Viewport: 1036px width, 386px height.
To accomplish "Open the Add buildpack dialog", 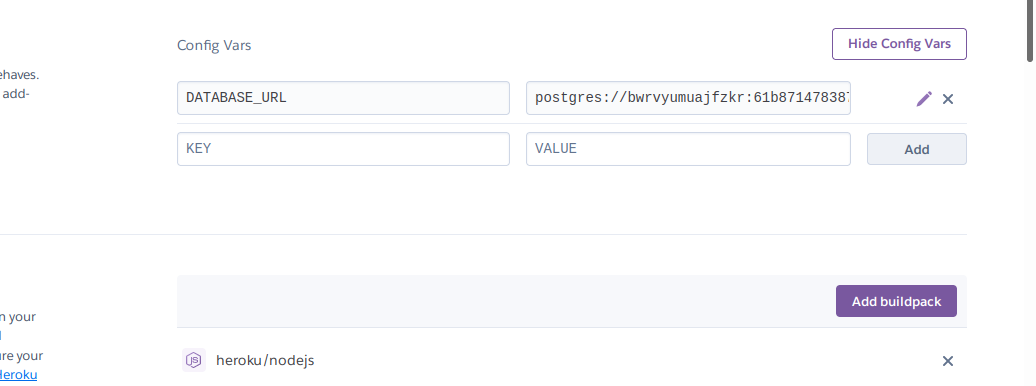I will [x=896, y=301].
